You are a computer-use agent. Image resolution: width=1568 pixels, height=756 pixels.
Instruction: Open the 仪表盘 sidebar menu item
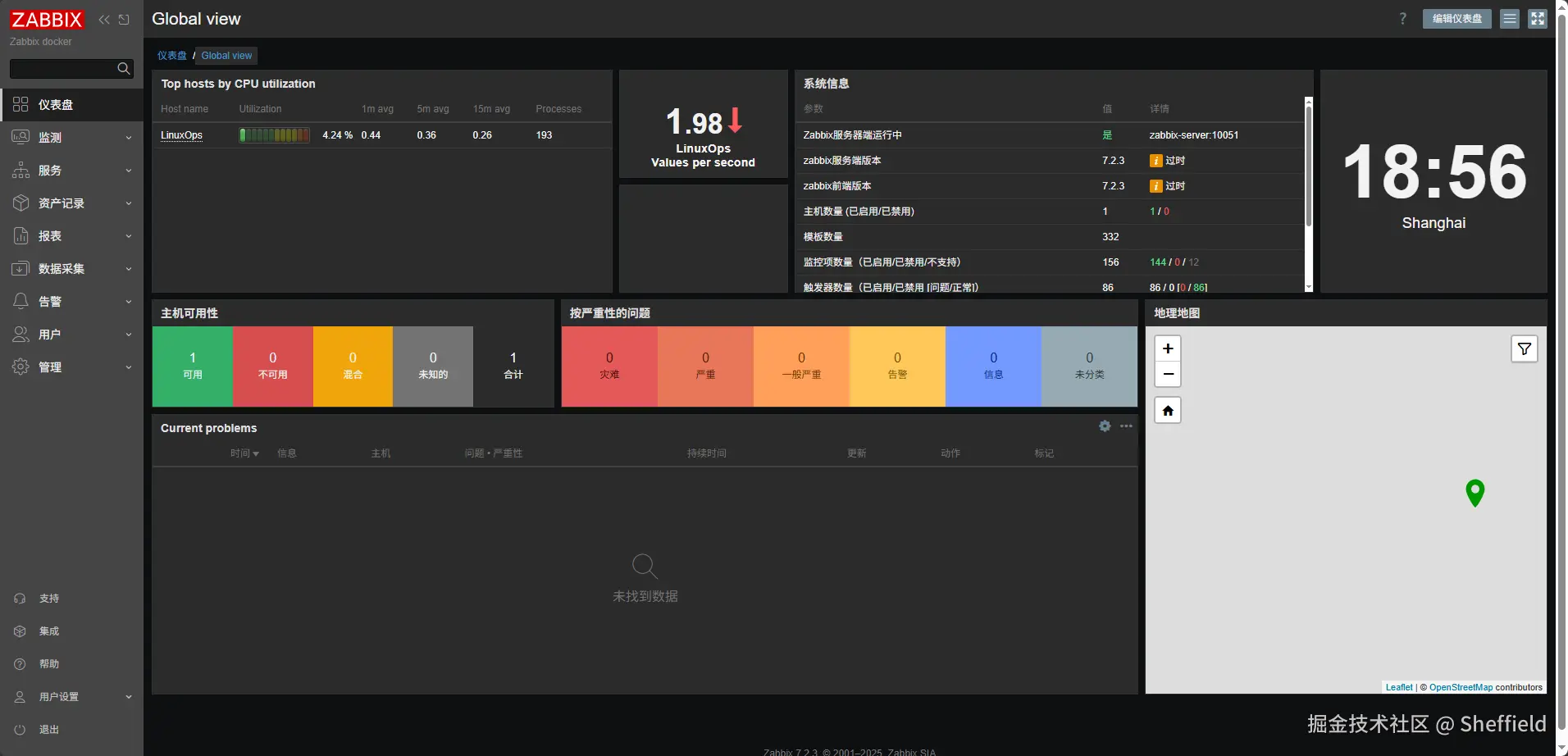71,104
